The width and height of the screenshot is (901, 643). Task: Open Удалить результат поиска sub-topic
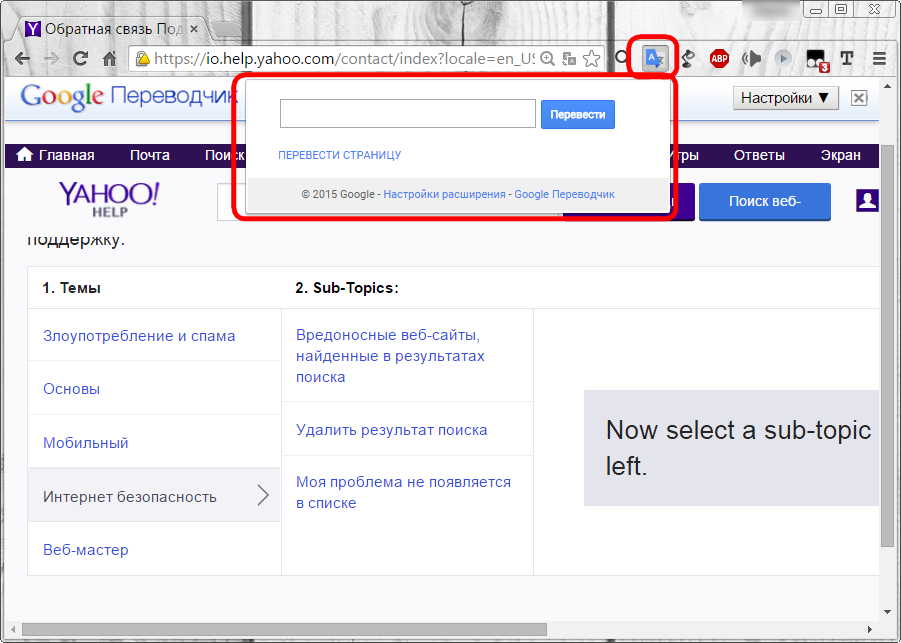click(x=391, y=430)
